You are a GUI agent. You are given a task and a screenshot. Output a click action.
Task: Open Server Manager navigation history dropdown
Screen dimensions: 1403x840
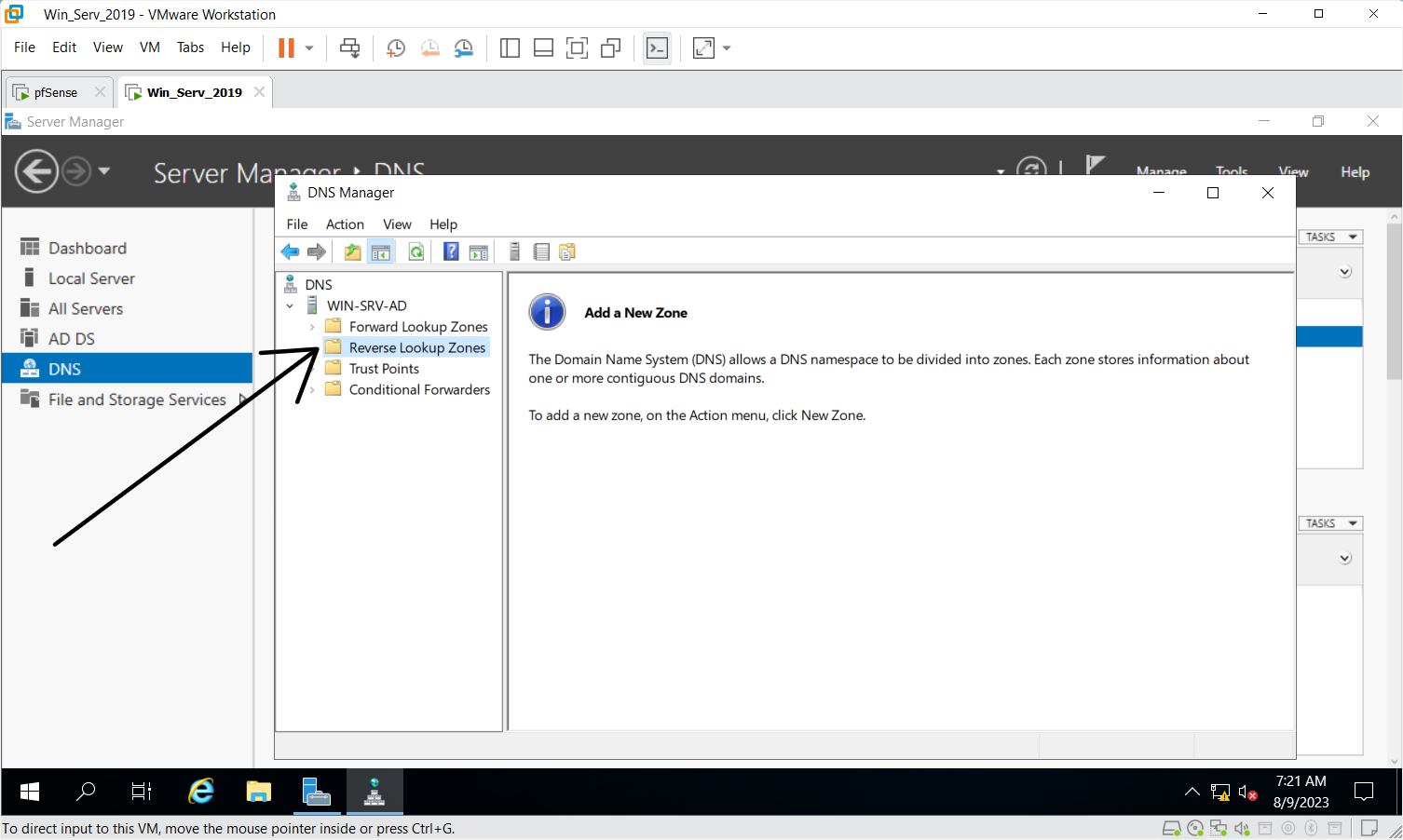(x=104, y=171)
